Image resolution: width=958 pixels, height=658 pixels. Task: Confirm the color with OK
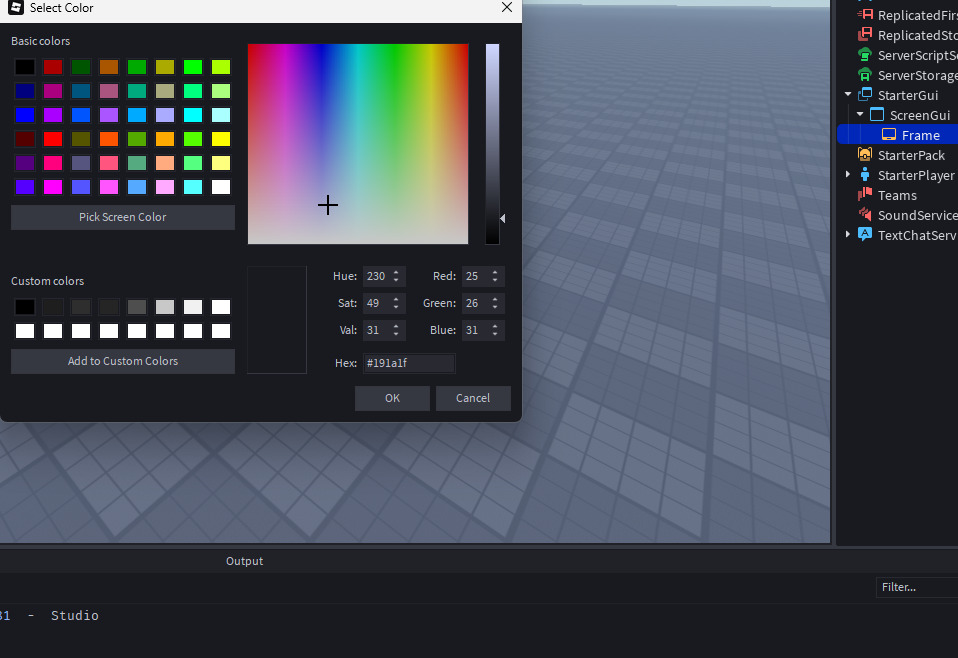pos(392,398)
